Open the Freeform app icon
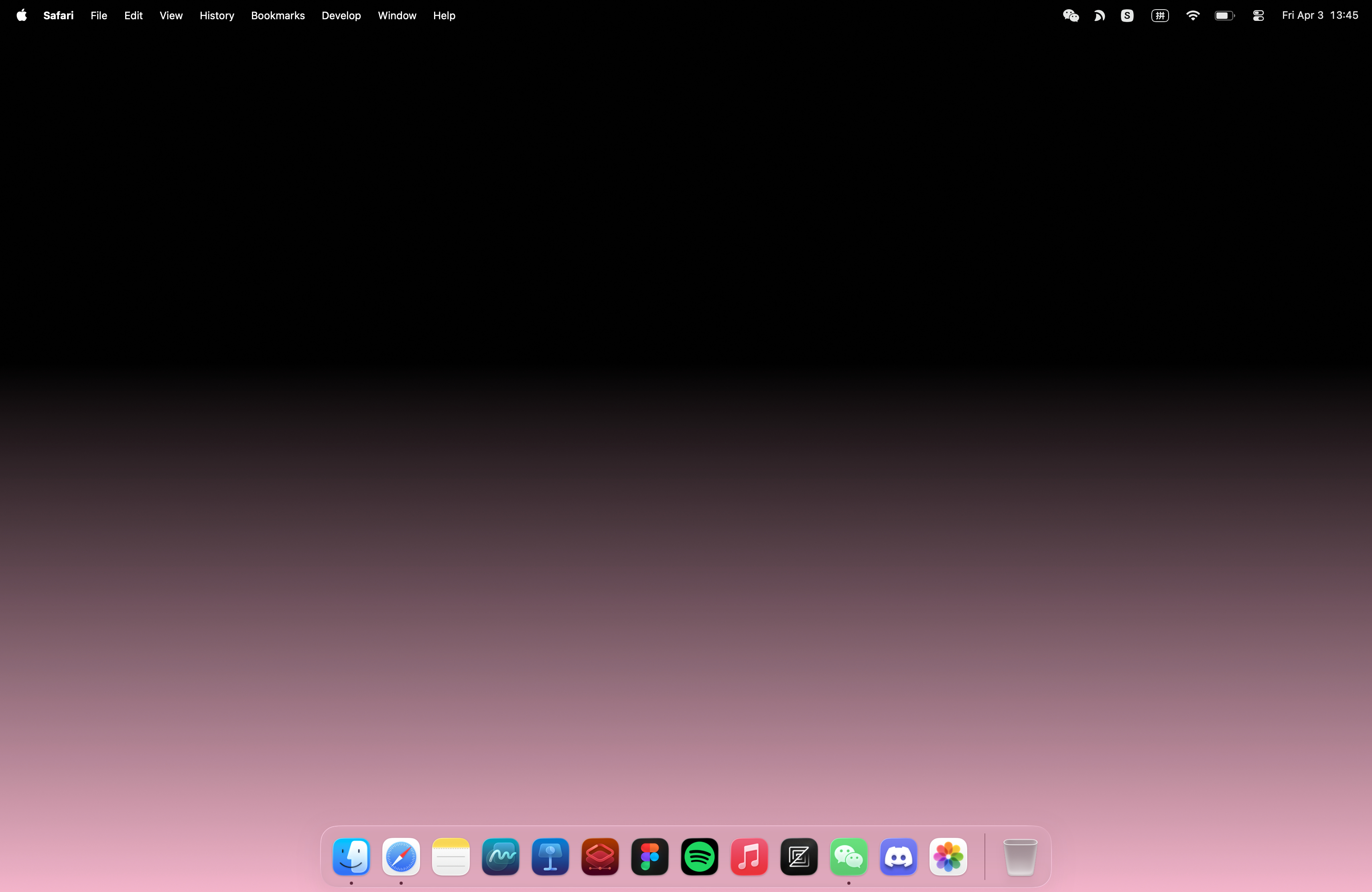This screenshot has width=1372, height=892. tap(500, 857)
